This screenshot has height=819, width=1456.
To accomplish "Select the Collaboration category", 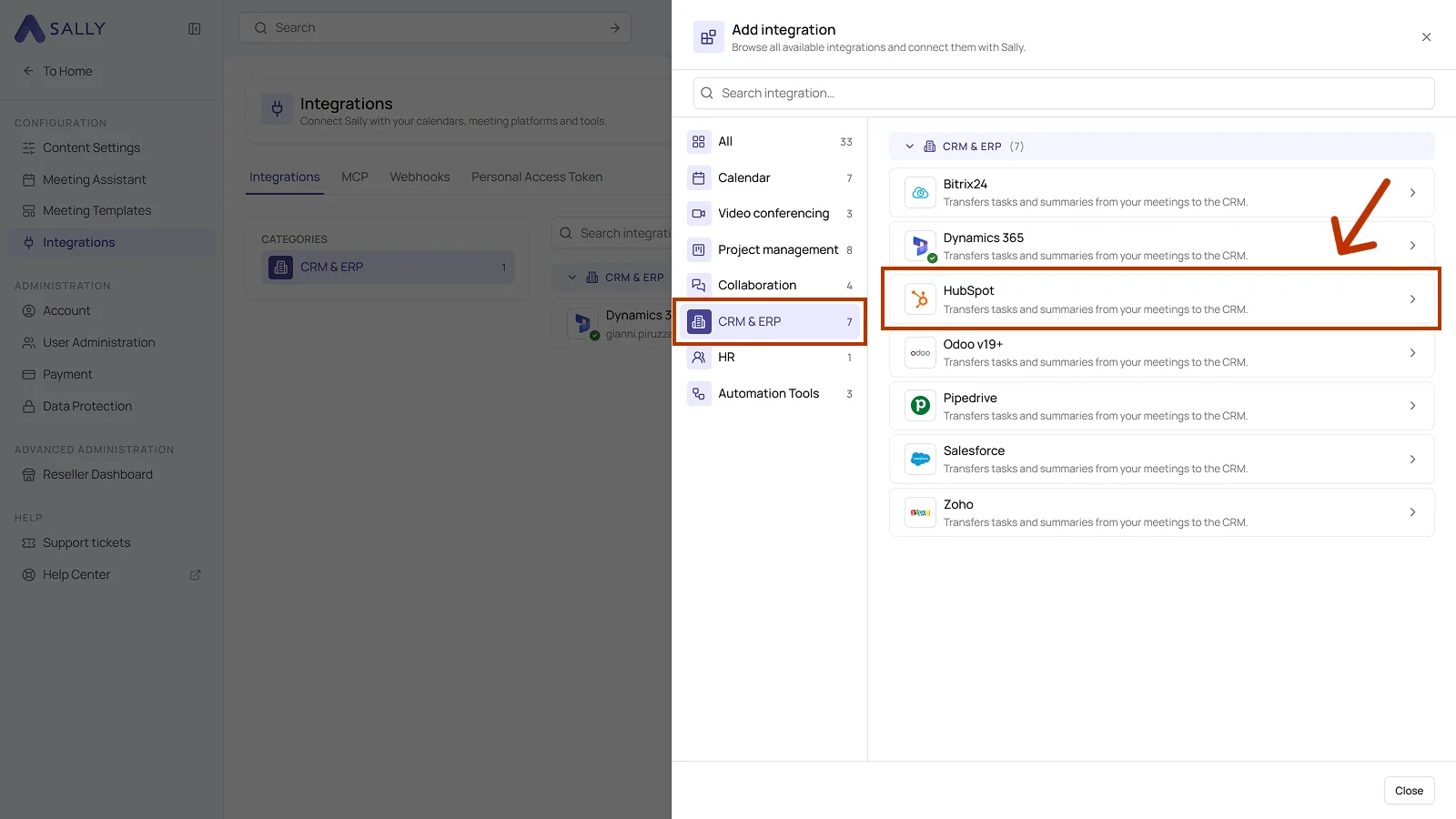I will pos(770,286).
